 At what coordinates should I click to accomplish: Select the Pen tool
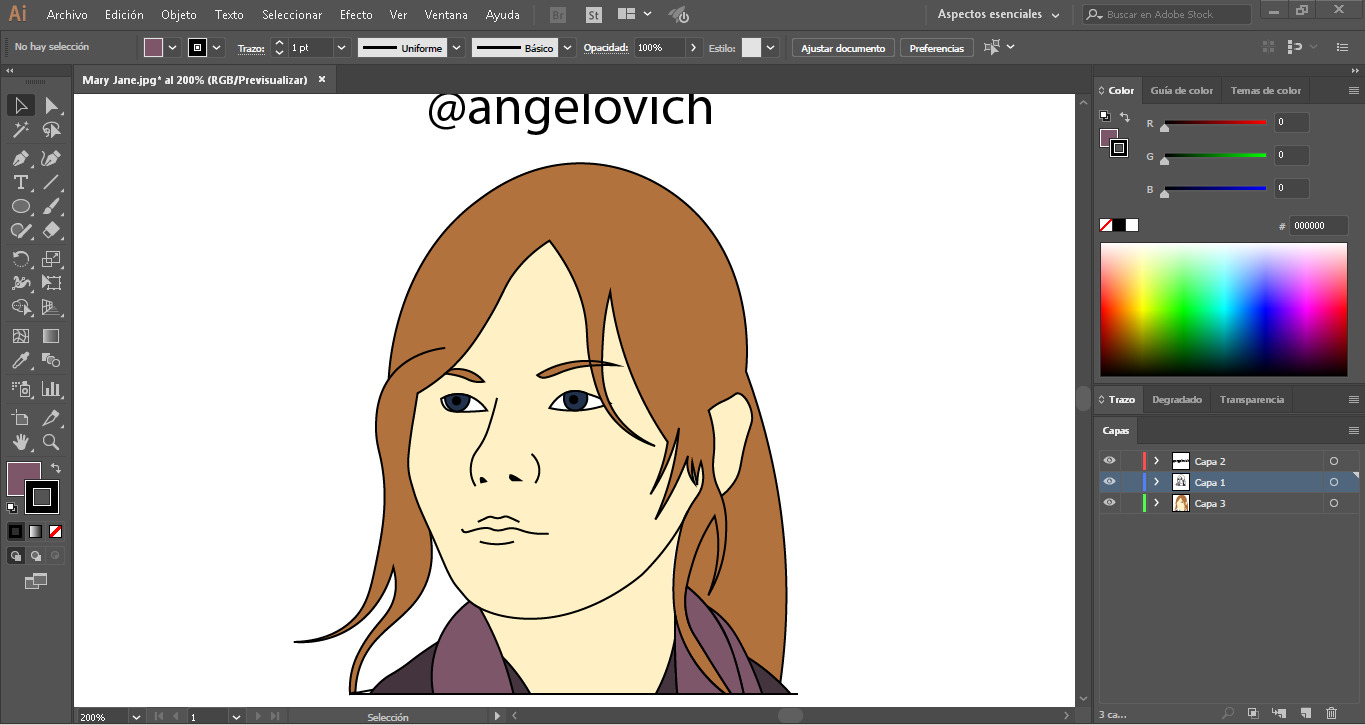coord(20,158)
